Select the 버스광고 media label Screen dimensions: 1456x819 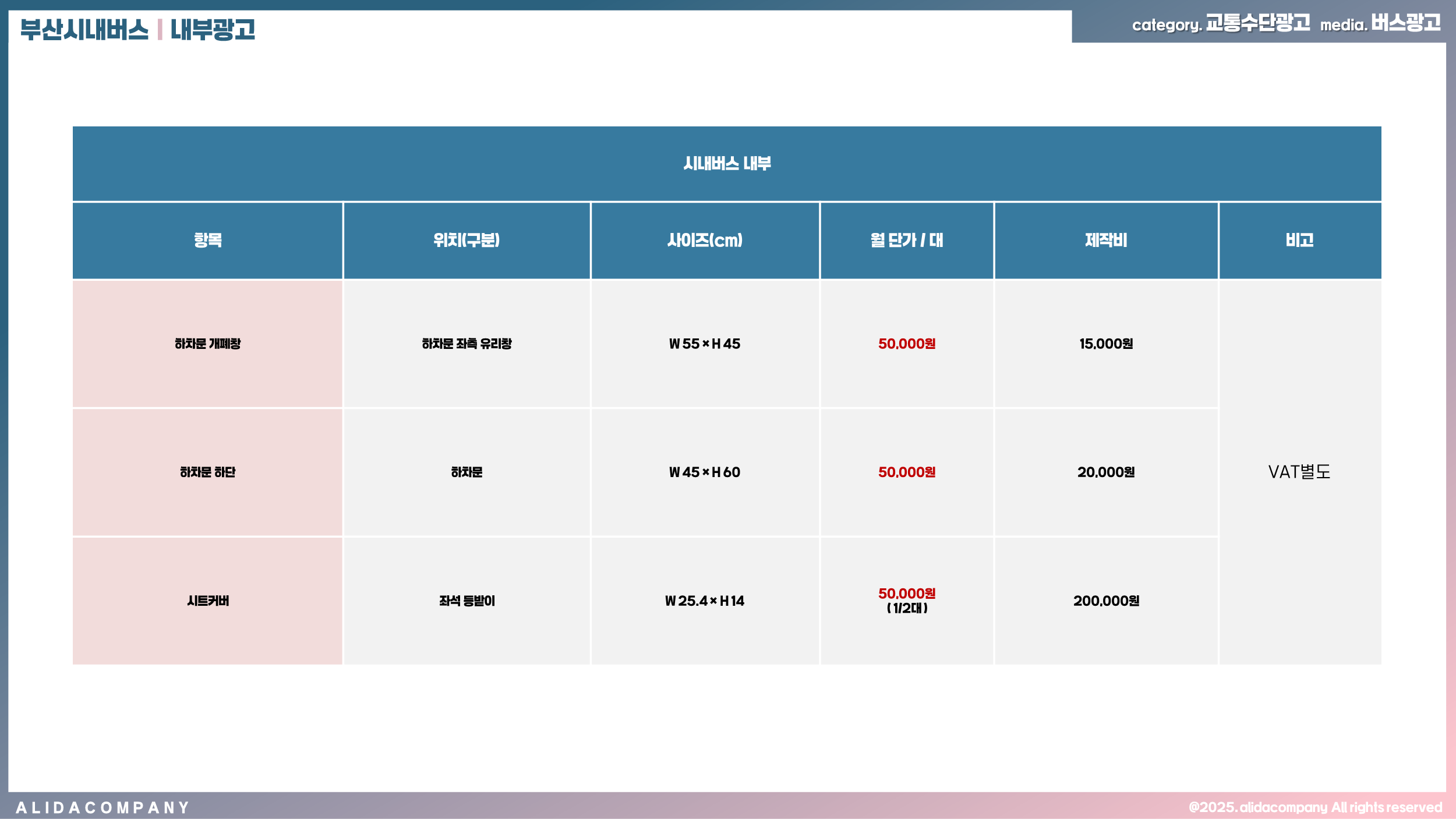click(1405, 23)
